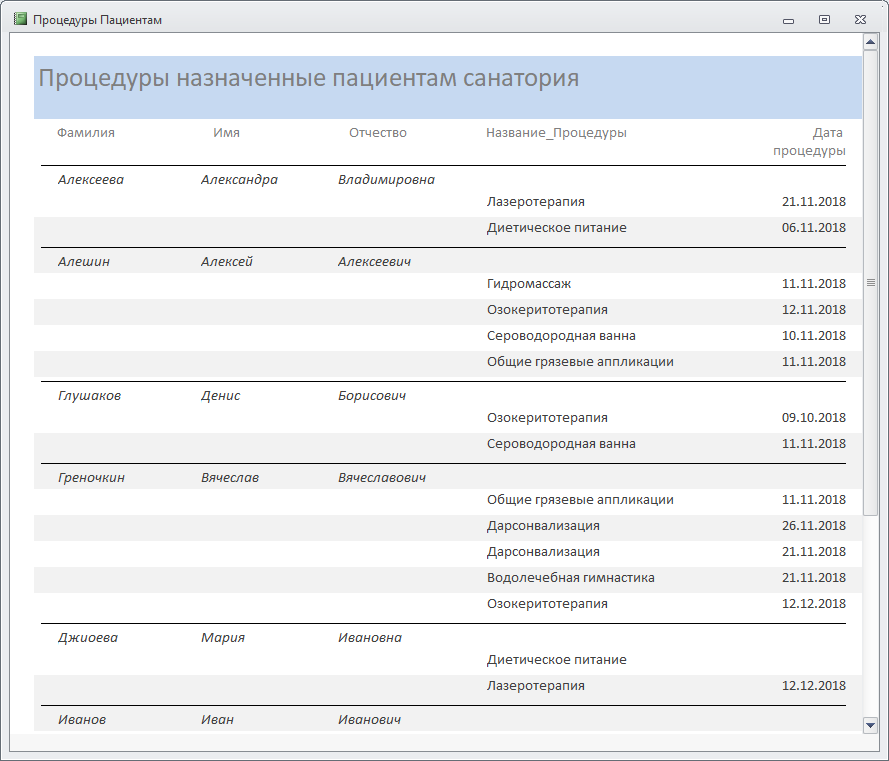Click the Отчество column header
This screenshot has width=889, height=761.
pyautogui.click(x=378, y=133)
